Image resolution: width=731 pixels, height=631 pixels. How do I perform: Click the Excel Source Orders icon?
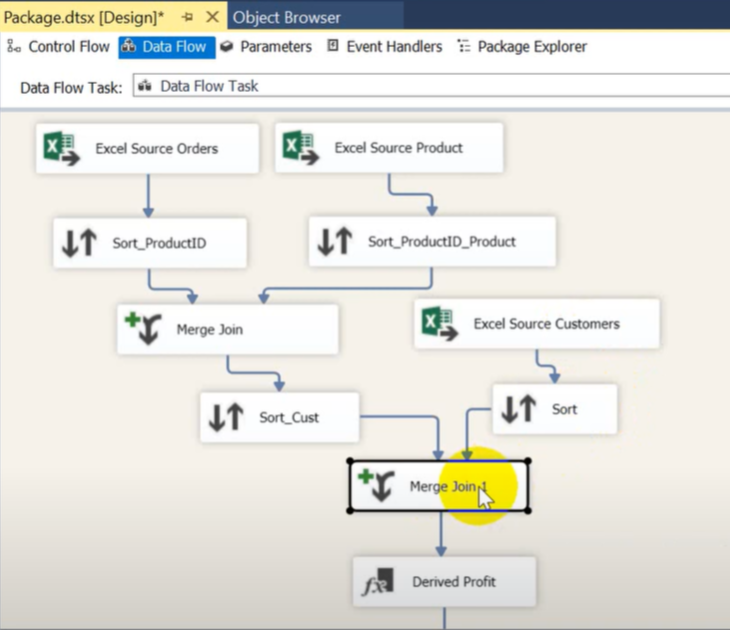click(x=61, y=149)
